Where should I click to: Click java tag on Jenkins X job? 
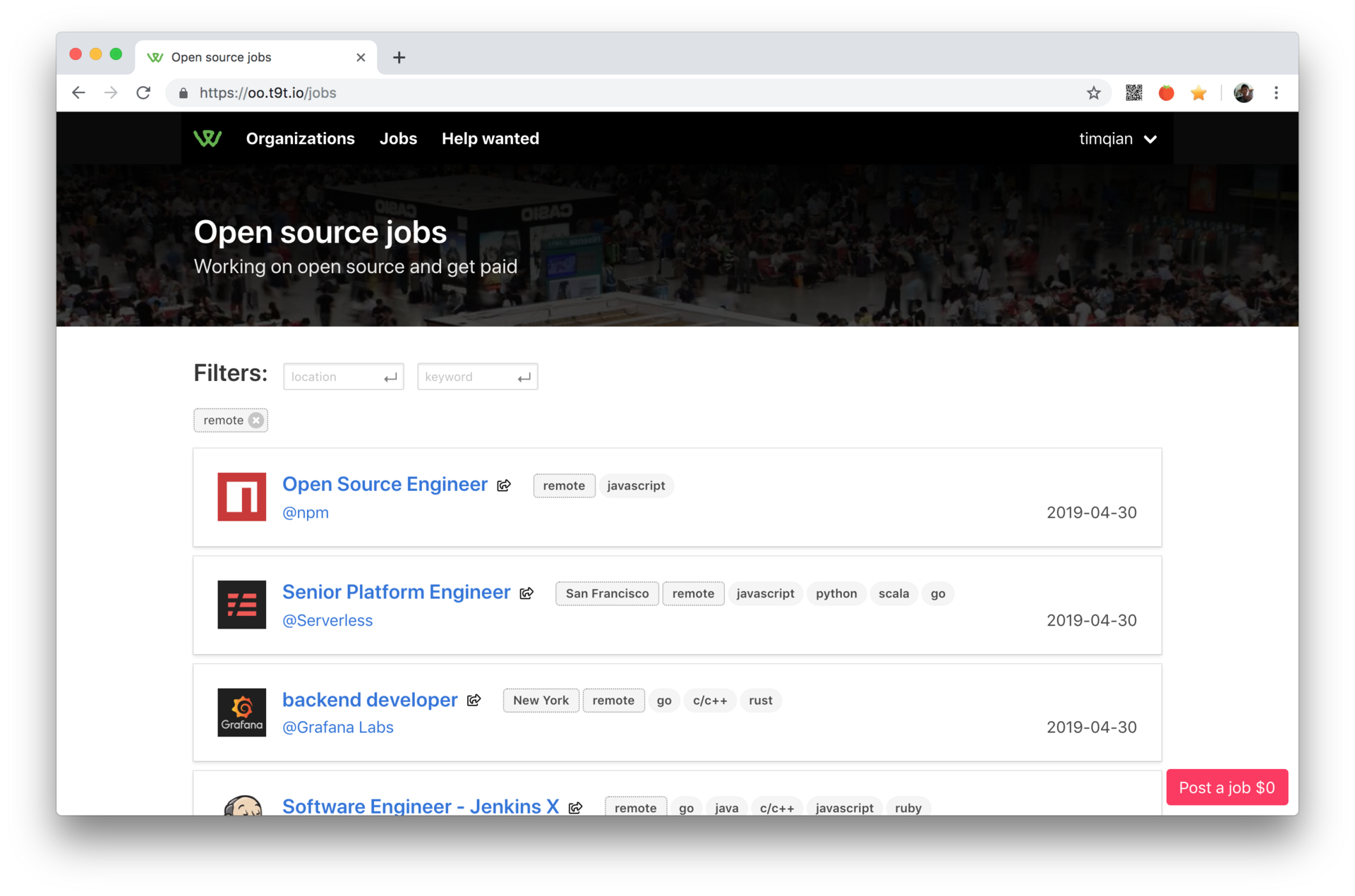click(726, 807)
